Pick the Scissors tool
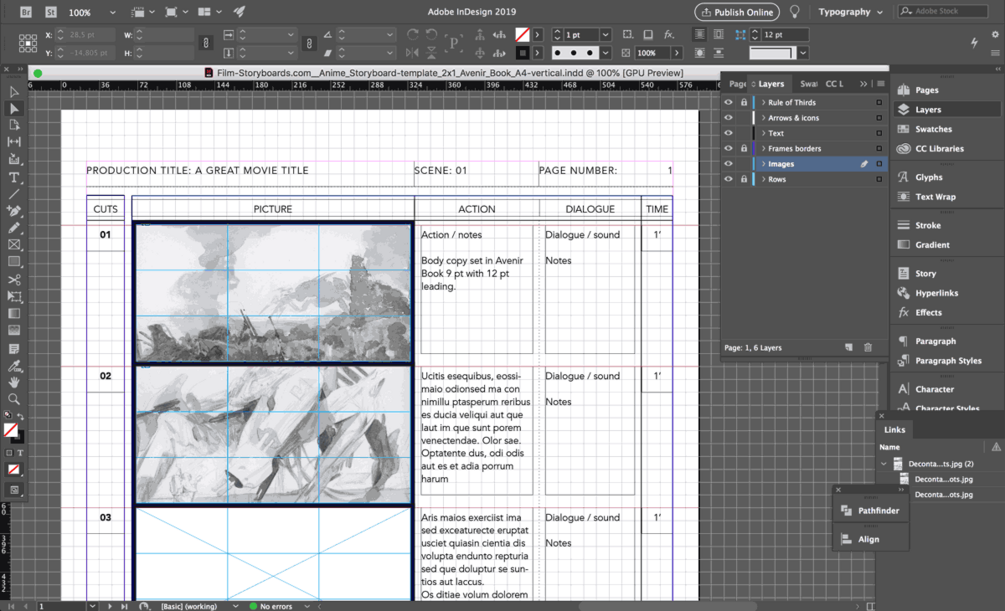Viewport: 1005px width, 611px height. coord(14,280)
